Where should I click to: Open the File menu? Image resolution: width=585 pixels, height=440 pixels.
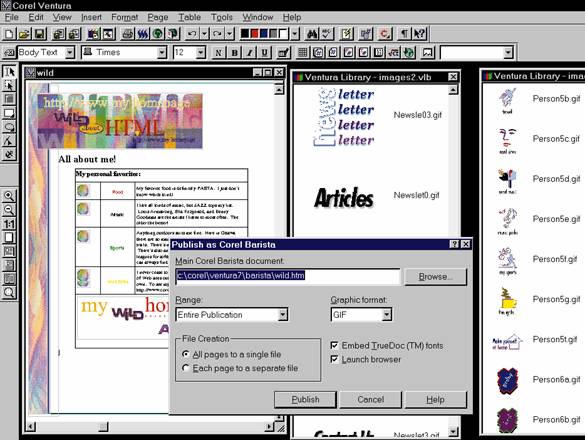[x=12, y=17]
